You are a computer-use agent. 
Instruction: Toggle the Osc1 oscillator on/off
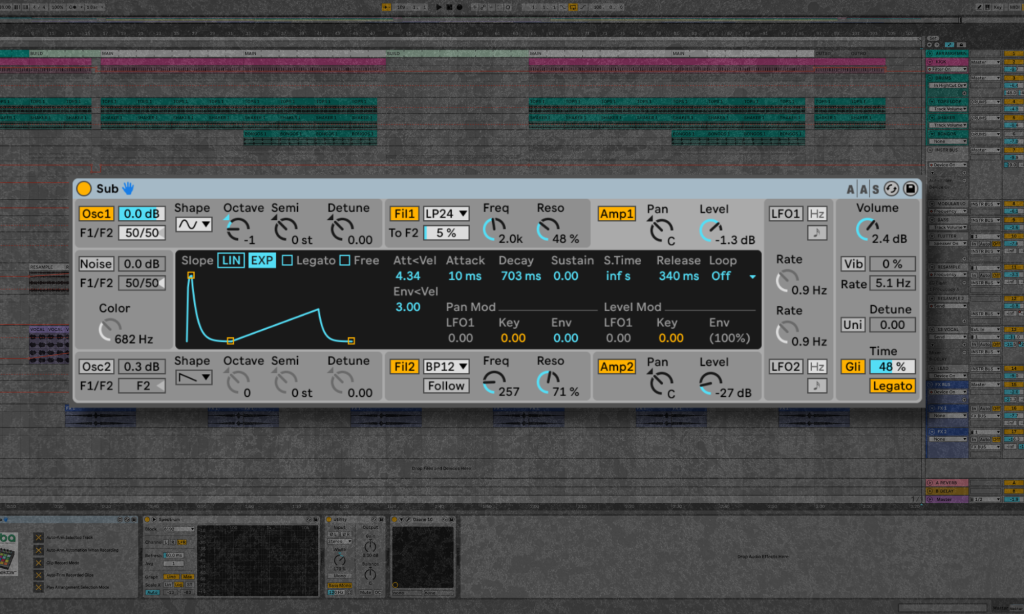[97, 213]
